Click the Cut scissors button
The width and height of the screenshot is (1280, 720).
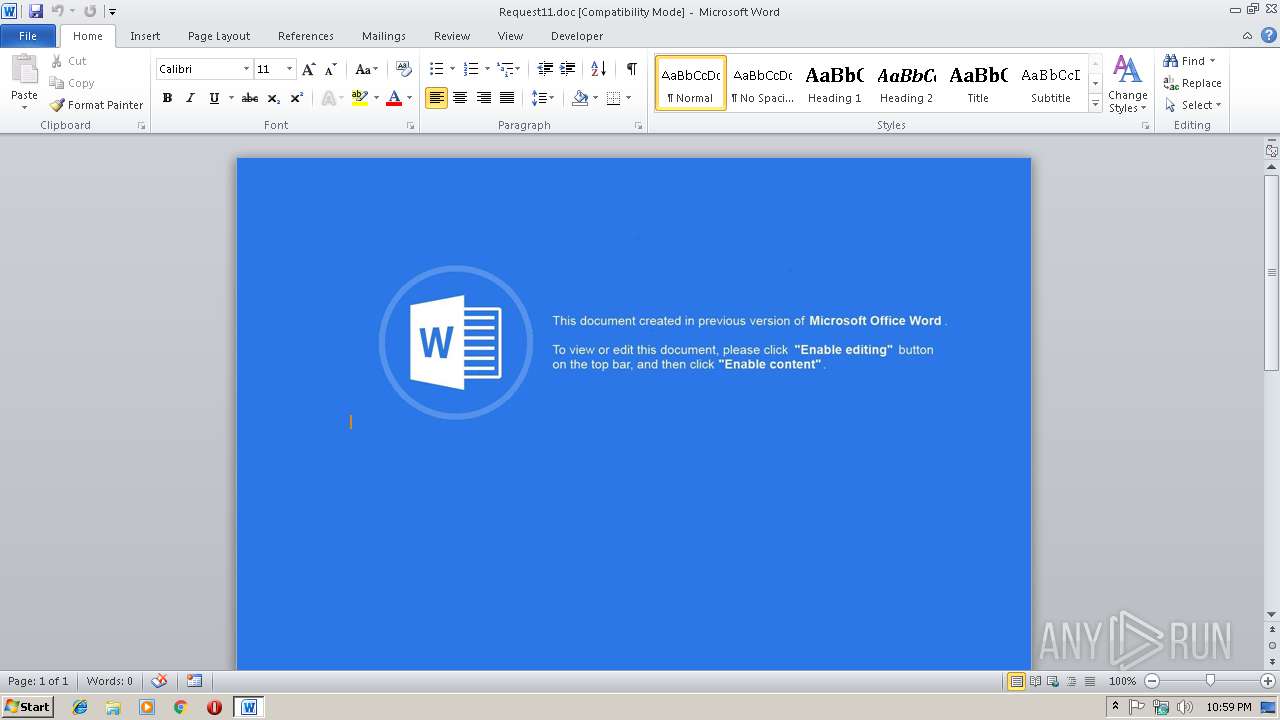68,61
